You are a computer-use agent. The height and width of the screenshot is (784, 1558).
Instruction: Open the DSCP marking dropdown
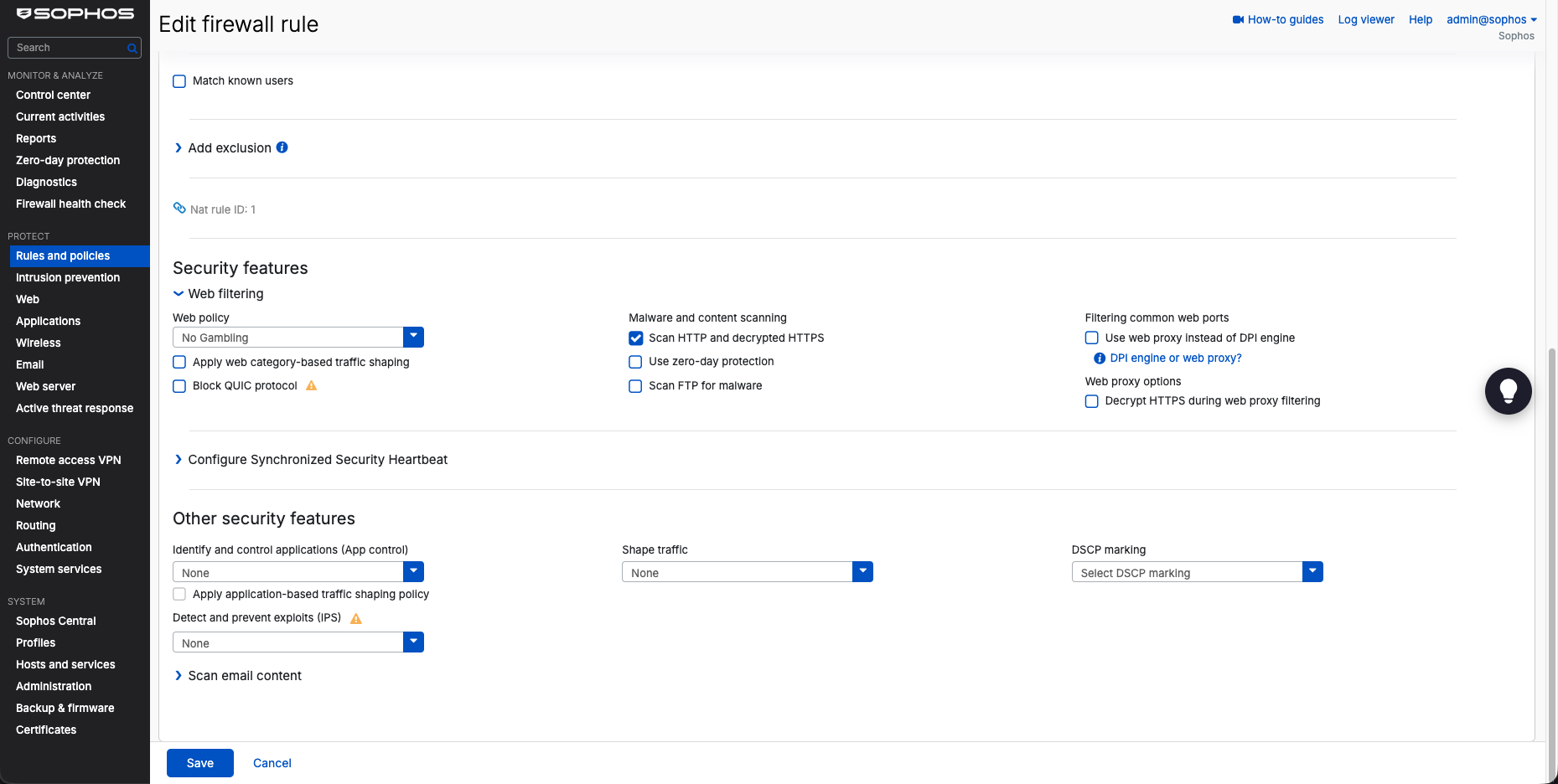(x=1197, y=572)
